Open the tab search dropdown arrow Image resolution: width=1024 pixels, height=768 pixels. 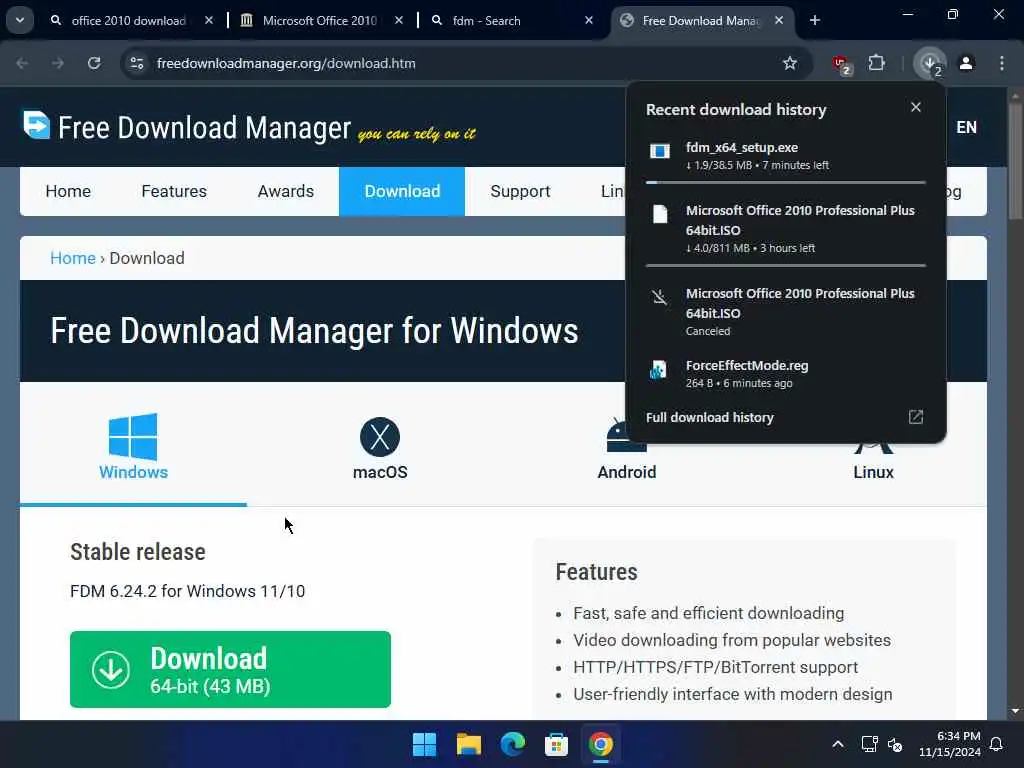20,20
